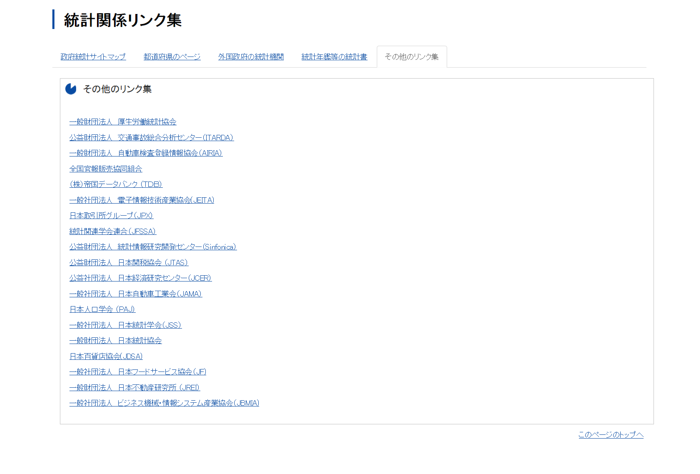Screen dimensions: 700x474
Task: Select the active その他のリンク集 tab
Action: coord(412,57)
